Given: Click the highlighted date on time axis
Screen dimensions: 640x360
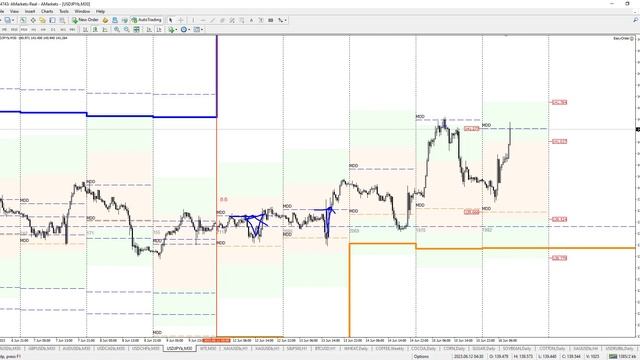Looking at the screenshot, I should click(217, 340).
